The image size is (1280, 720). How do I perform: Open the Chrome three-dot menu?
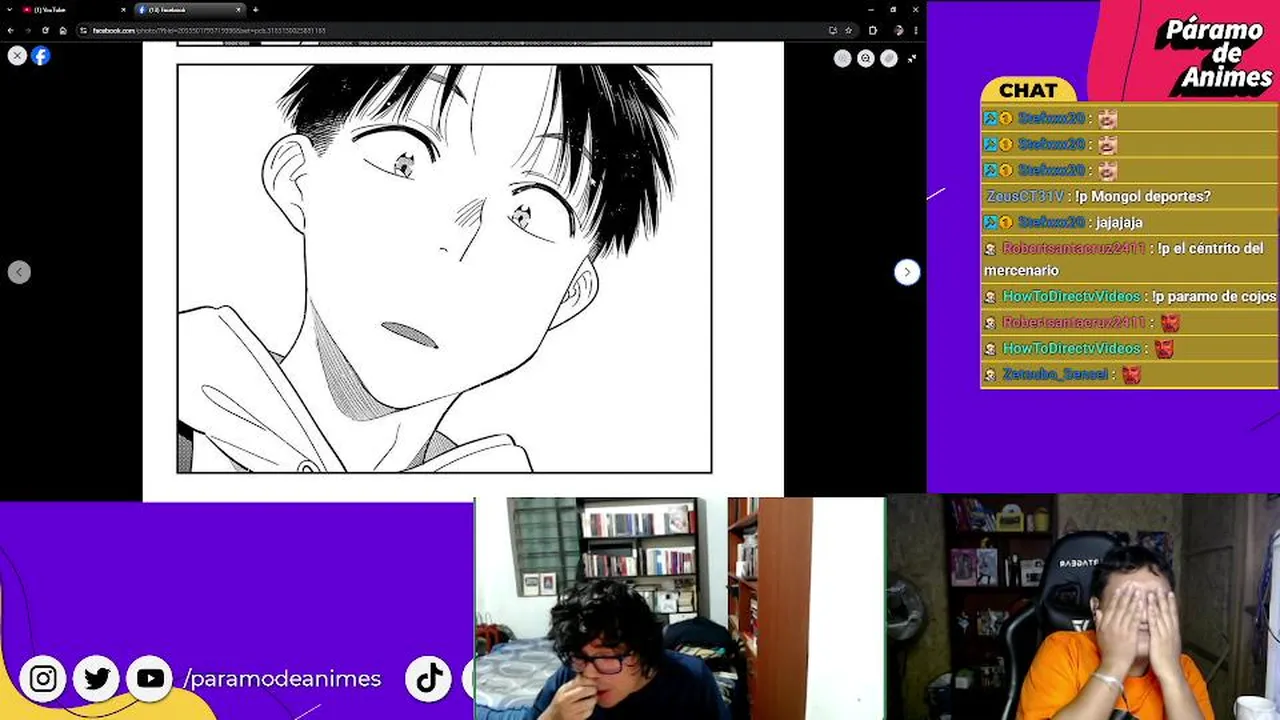coord(916,30)
